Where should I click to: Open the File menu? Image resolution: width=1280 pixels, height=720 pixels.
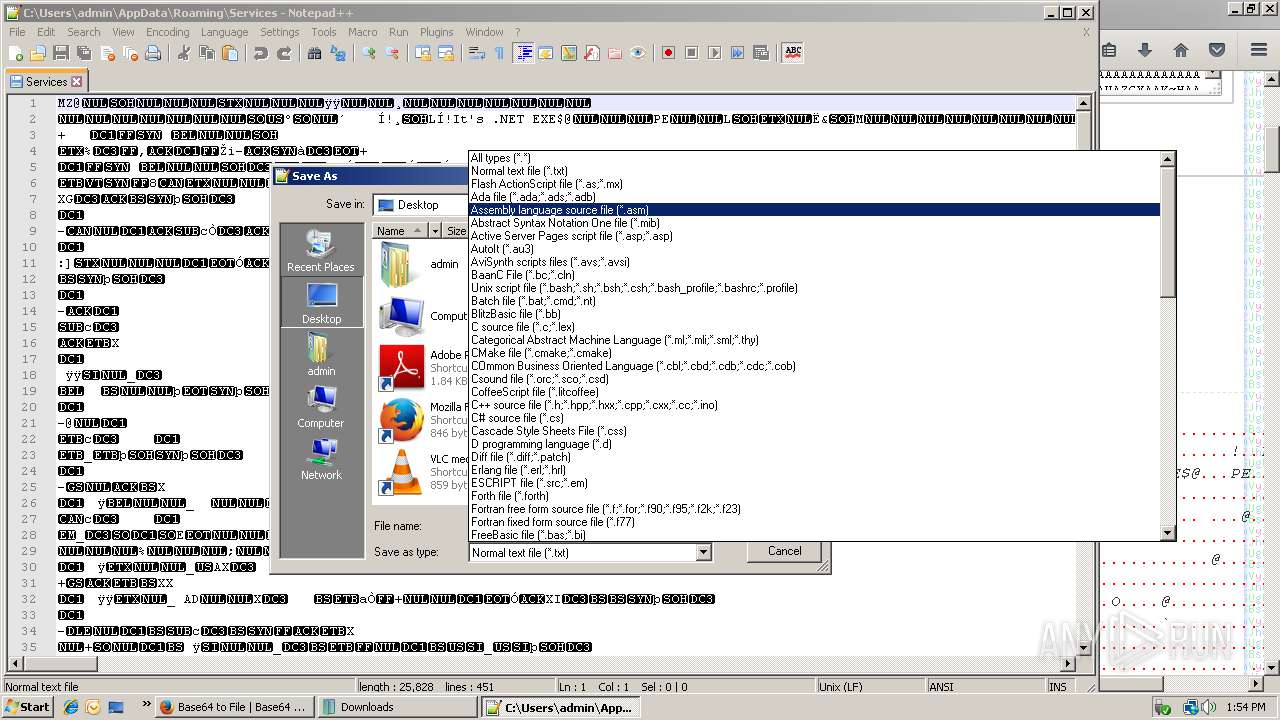click(17, 32)
